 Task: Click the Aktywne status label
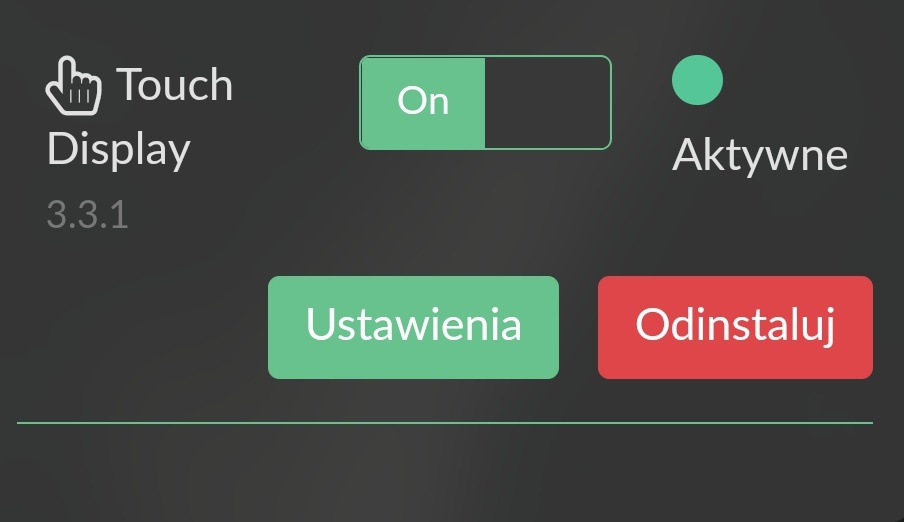click(x=760, y=155)
